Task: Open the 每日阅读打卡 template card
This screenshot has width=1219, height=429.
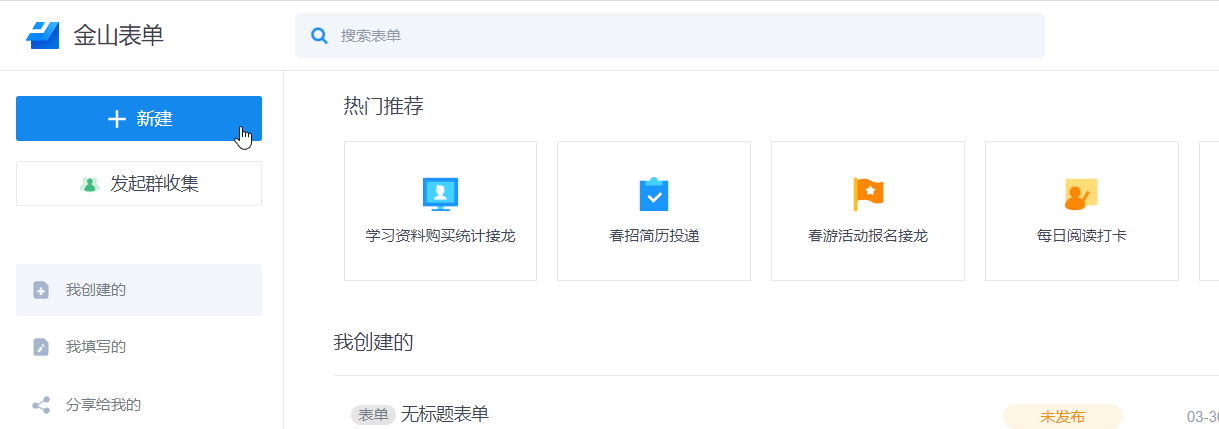Action: click(1082, 211)
